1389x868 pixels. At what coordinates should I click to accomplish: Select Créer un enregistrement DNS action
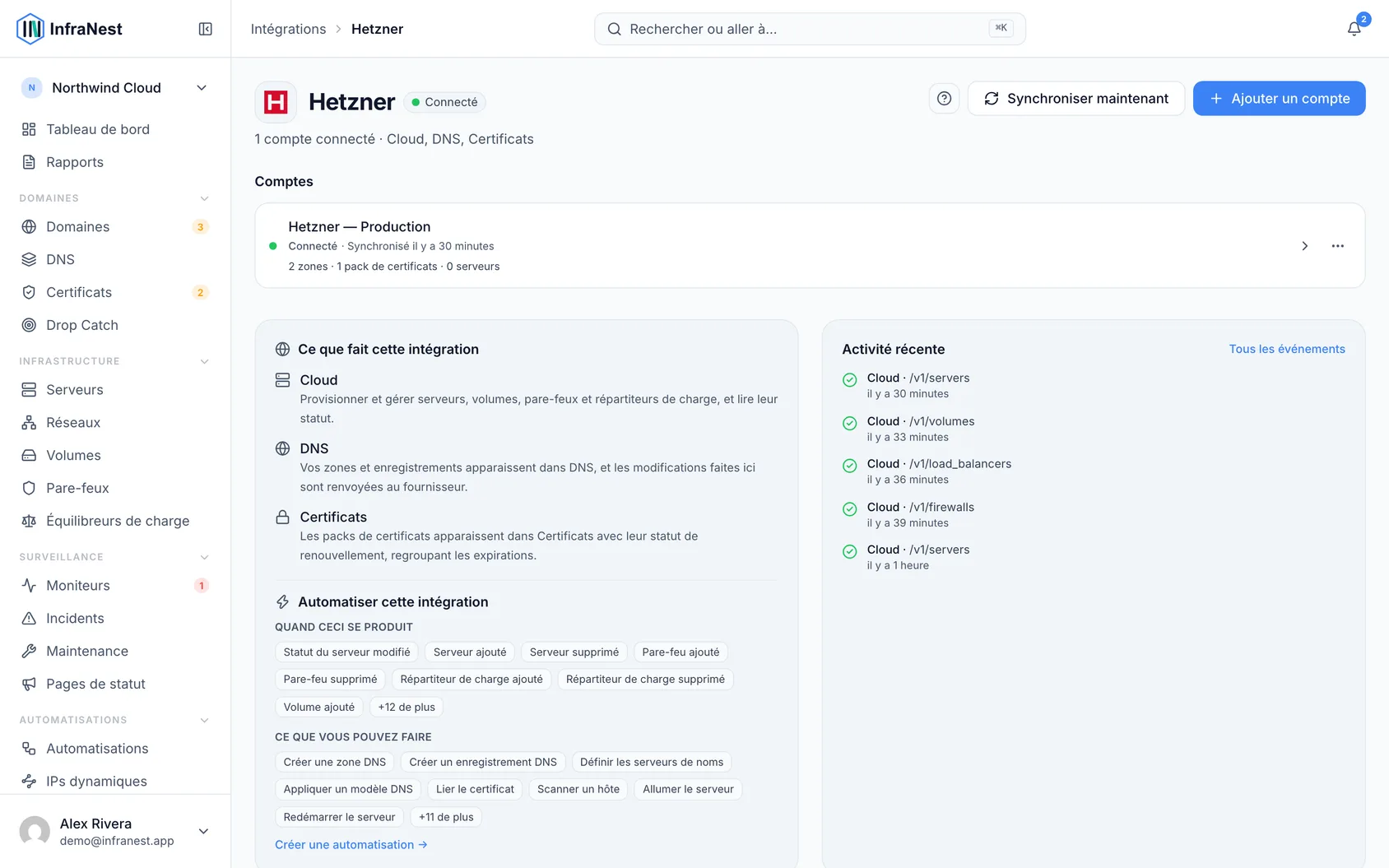click(x=483, y=763)
